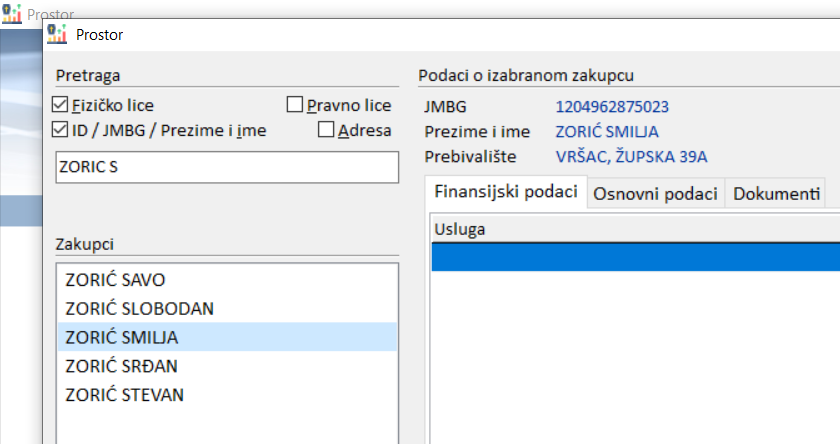The width and height of the screenshot is (840, 444).
Task: Choose ZORIĆ SLOBODAN in the list
Action: (x=139, y=308)
